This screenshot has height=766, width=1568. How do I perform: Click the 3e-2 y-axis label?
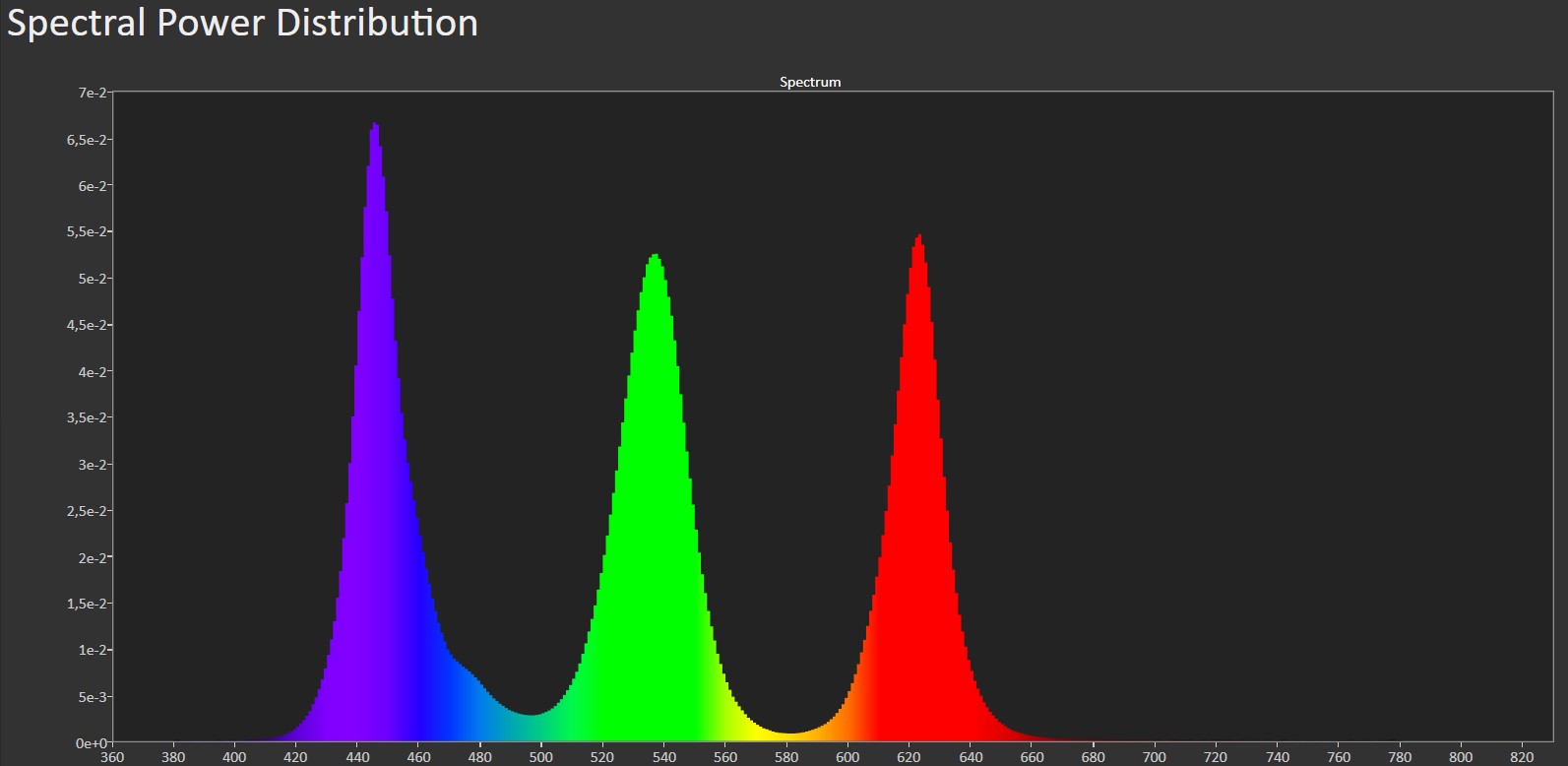pyautogui.click(x=92, y=465)
